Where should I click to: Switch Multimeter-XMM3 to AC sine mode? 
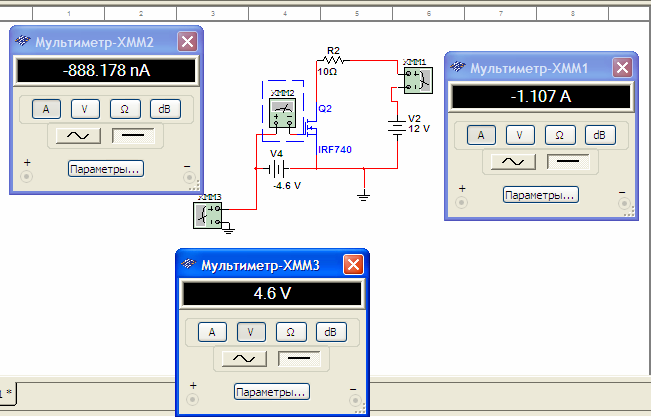click(x=244, y=359)
